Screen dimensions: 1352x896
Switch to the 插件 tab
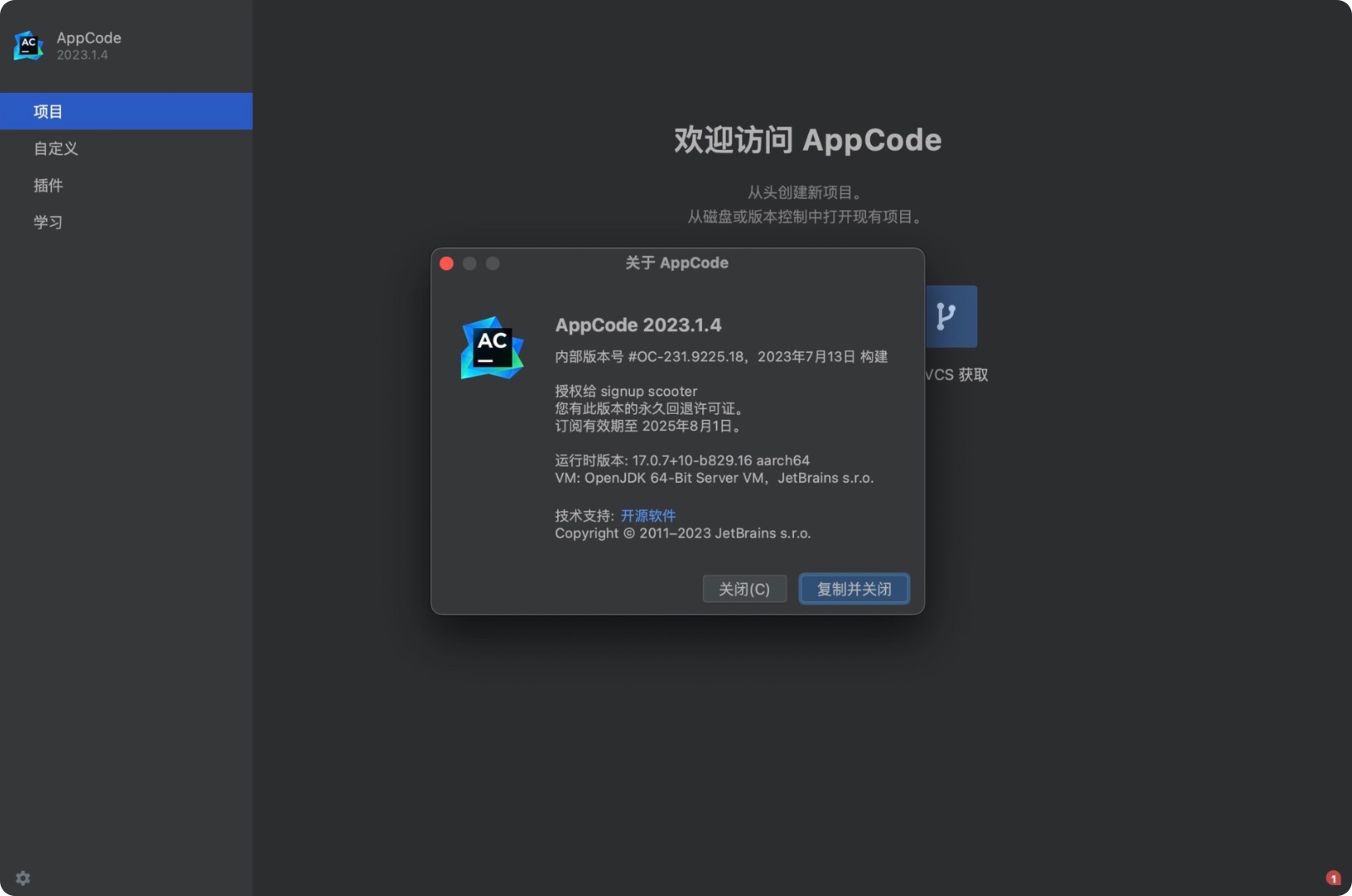coord(126,185)
